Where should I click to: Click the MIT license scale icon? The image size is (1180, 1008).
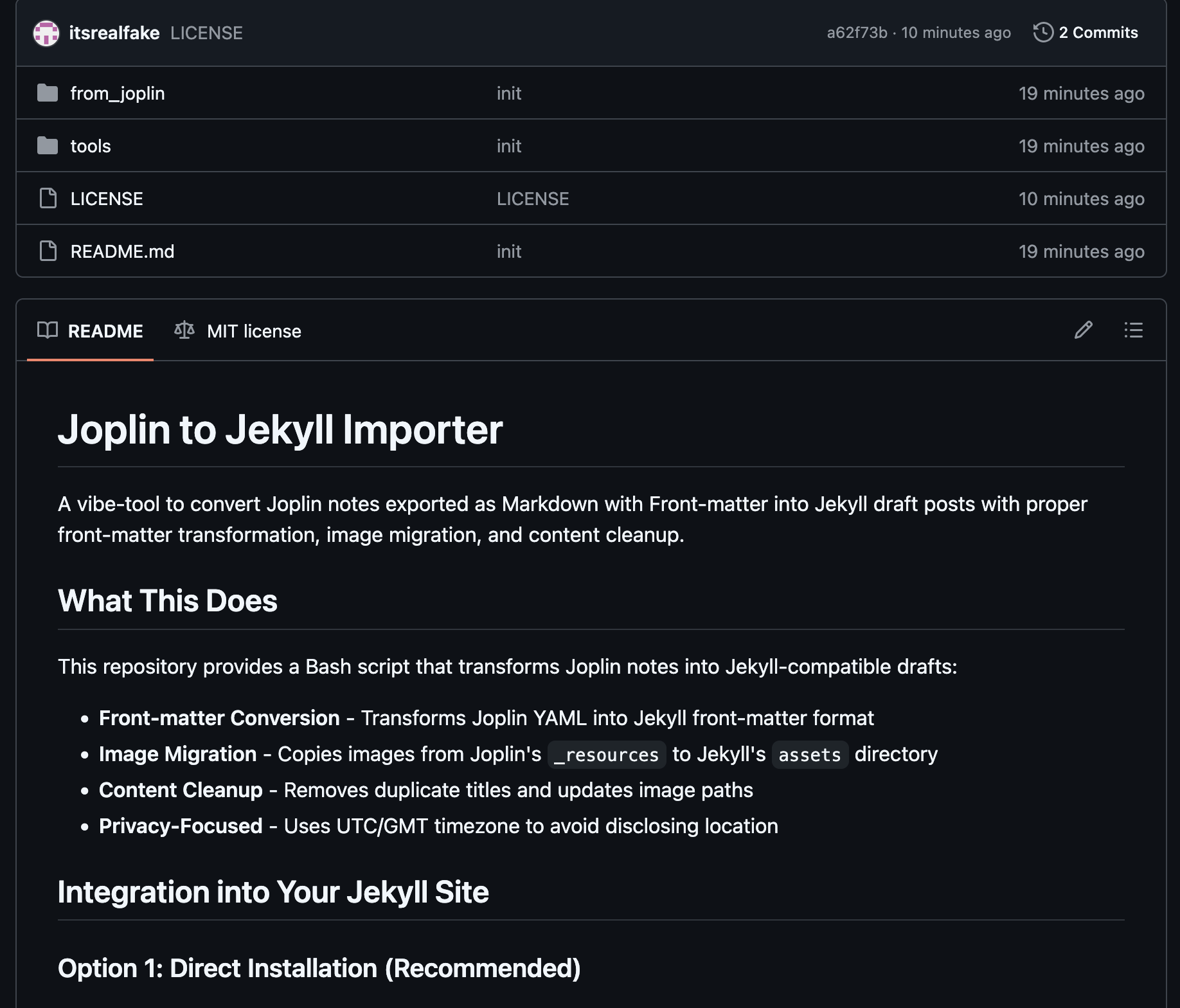pyautogui.click(x=184, y=330)
